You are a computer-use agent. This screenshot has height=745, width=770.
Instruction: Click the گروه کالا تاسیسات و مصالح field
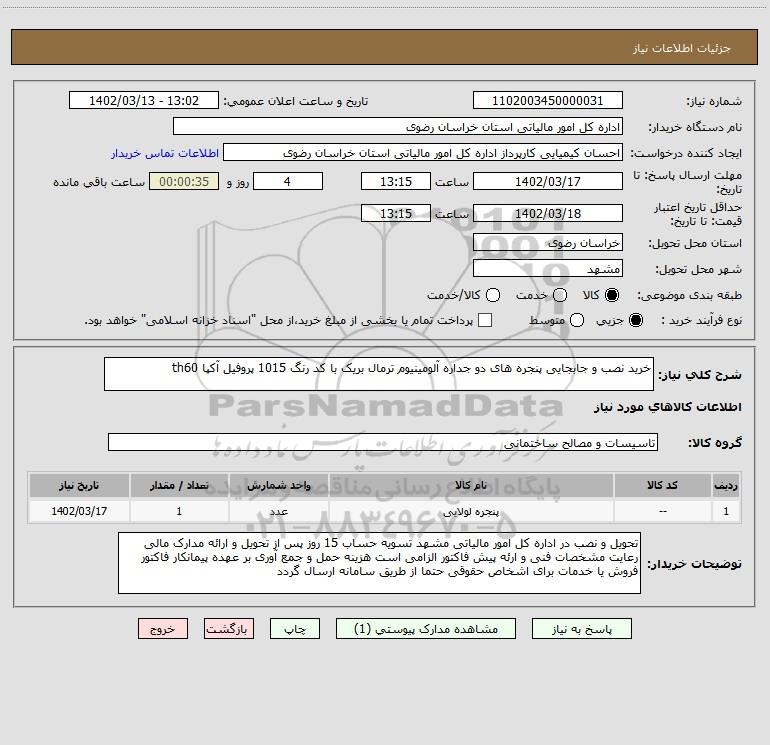click(383, 442)
